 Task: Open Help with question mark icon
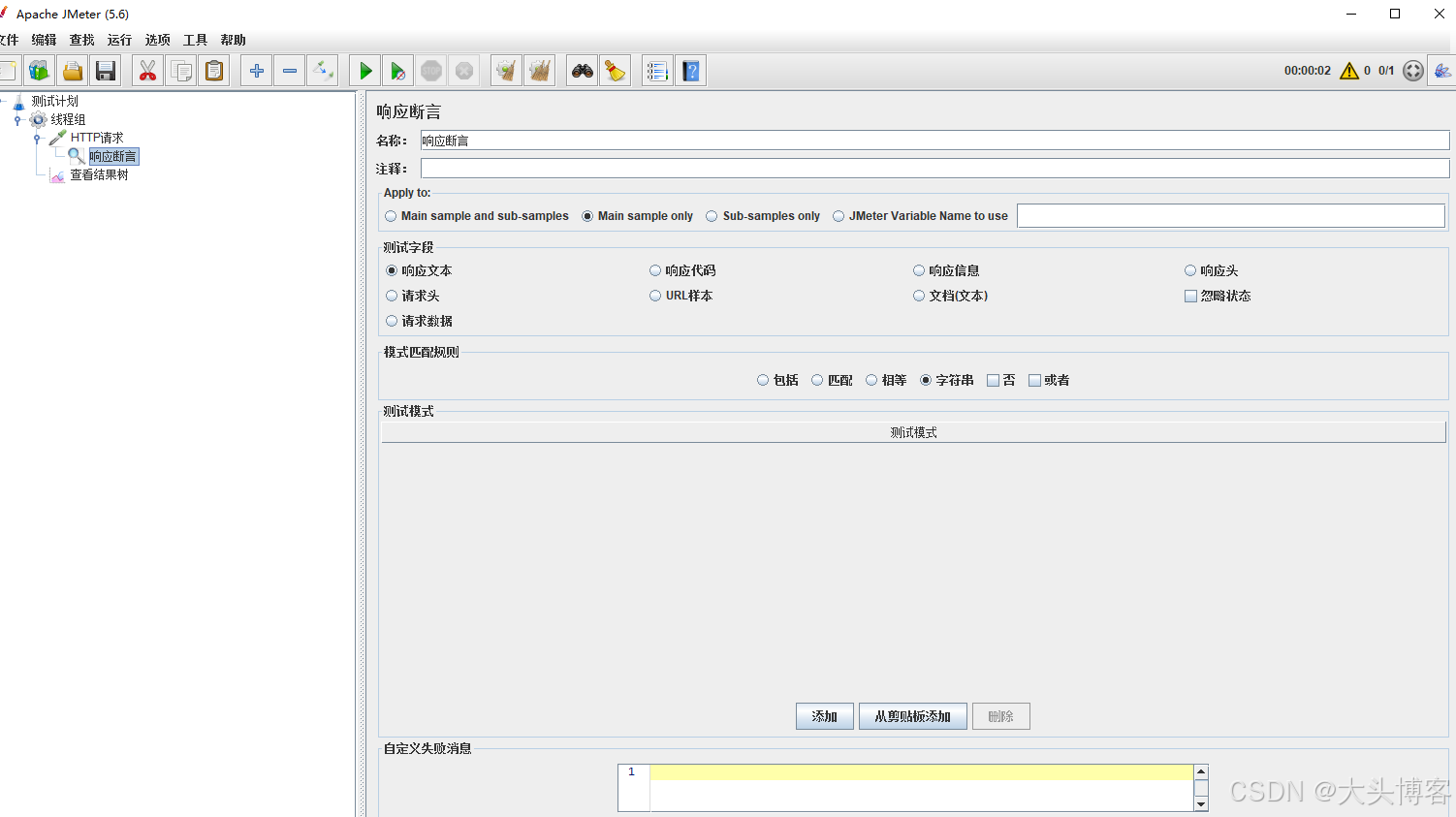pyautogui.click(x=690, y=71)
